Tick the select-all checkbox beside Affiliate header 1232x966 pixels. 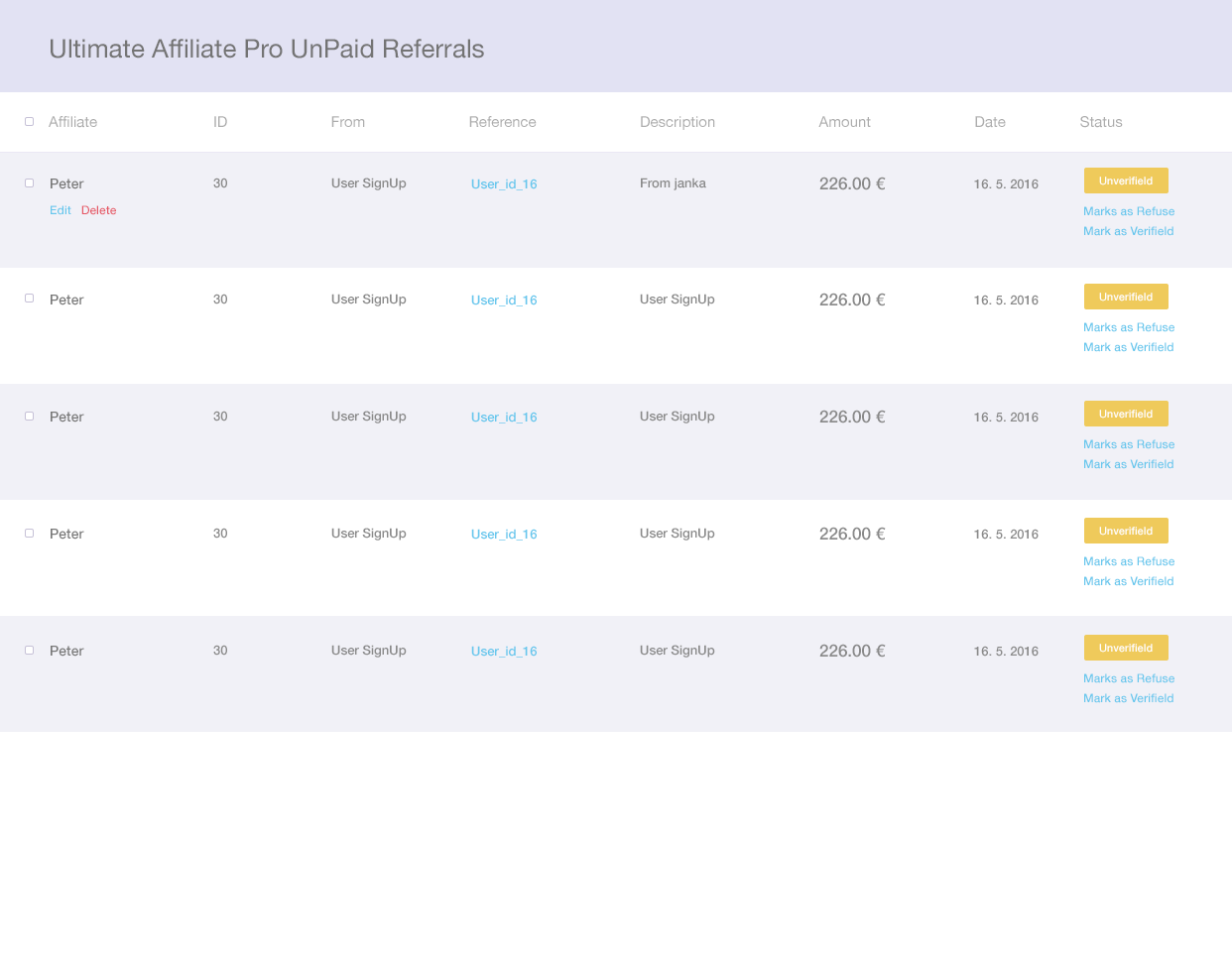pyautogui.click(x=29, y=122)
